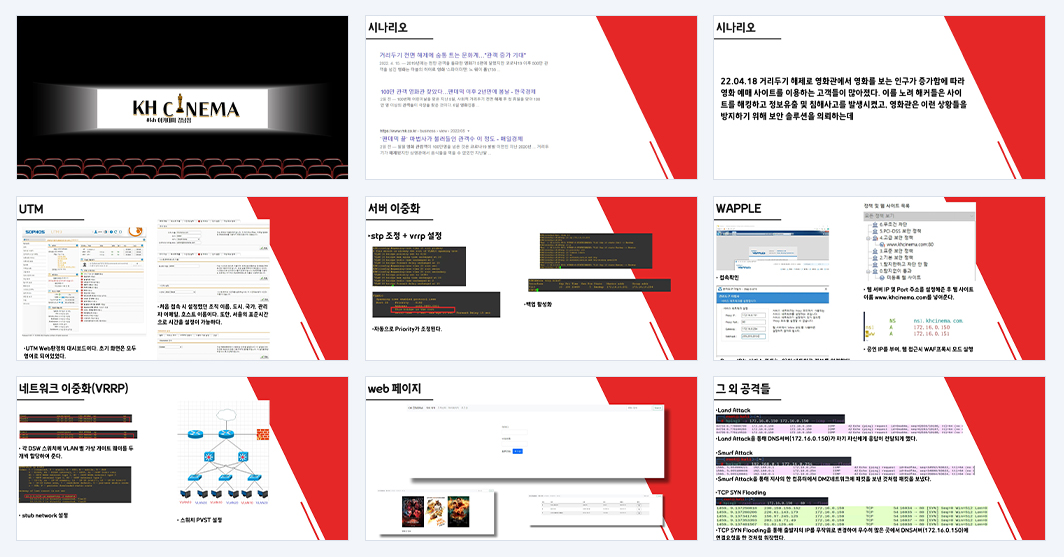Click the 'Land Attack' heading
The width and height of the screenshot is (1064, 557).
coord(733,410)
